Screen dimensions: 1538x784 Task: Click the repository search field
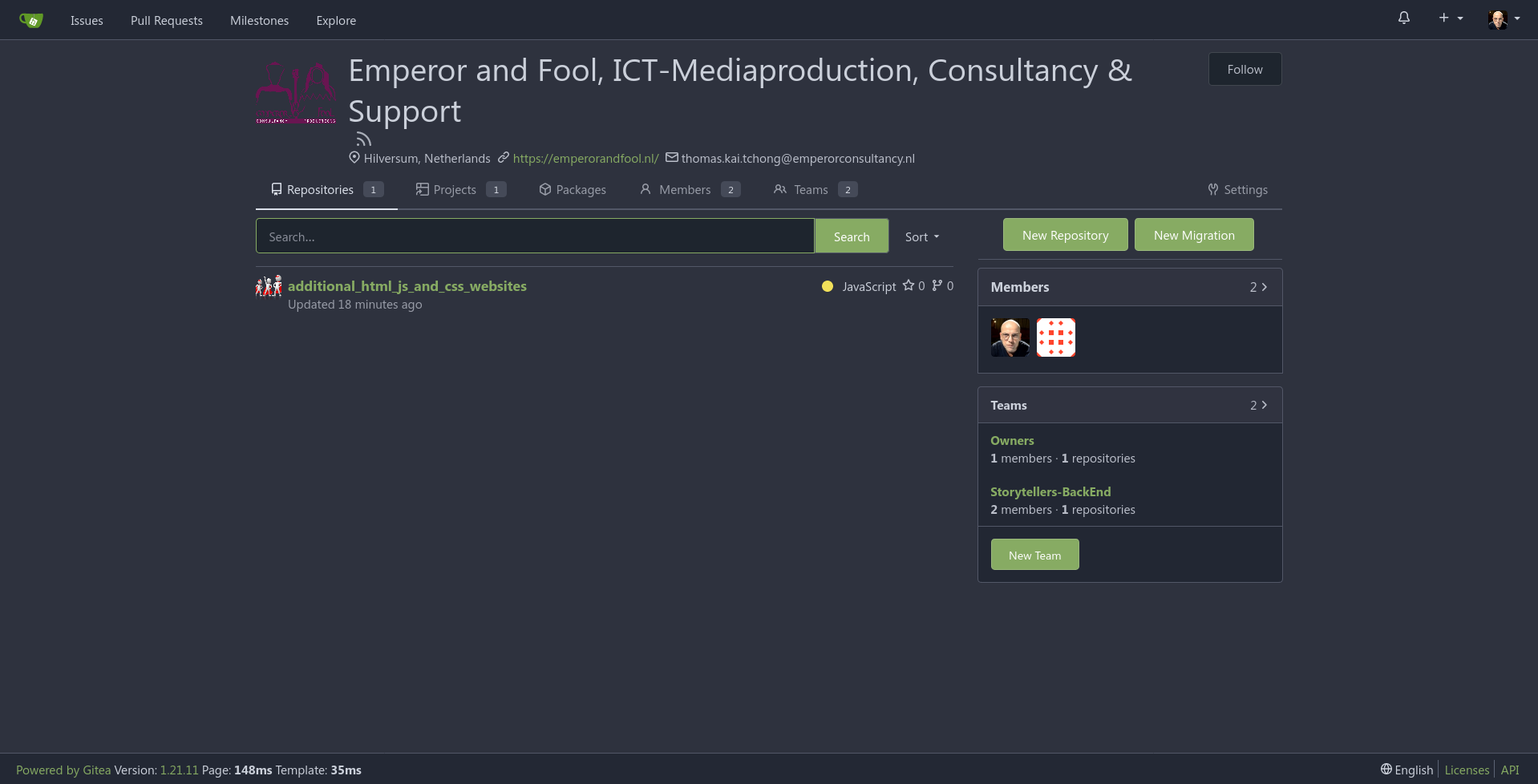[x=534, y=236]
